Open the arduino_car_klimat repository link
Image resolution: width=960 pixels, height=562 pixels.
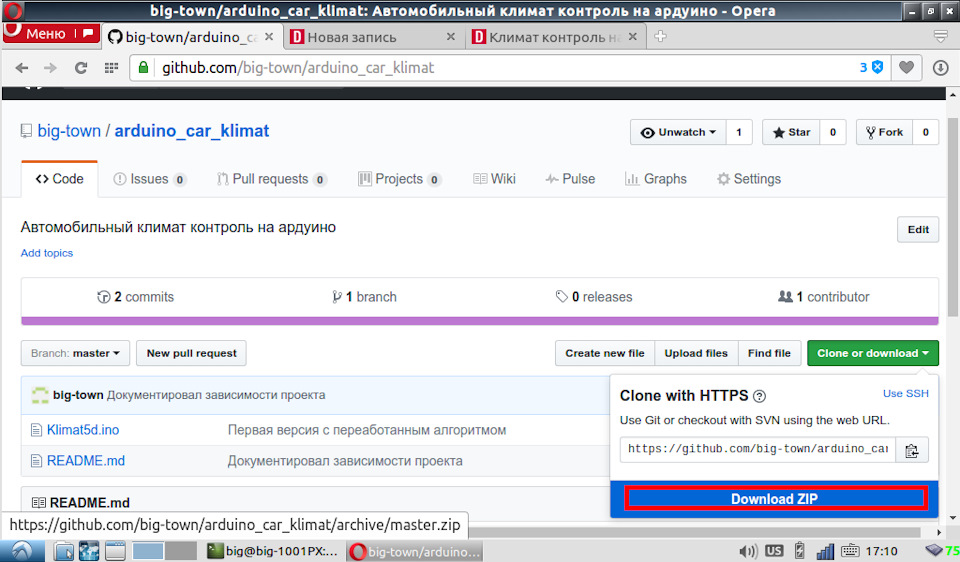[192, 131]
